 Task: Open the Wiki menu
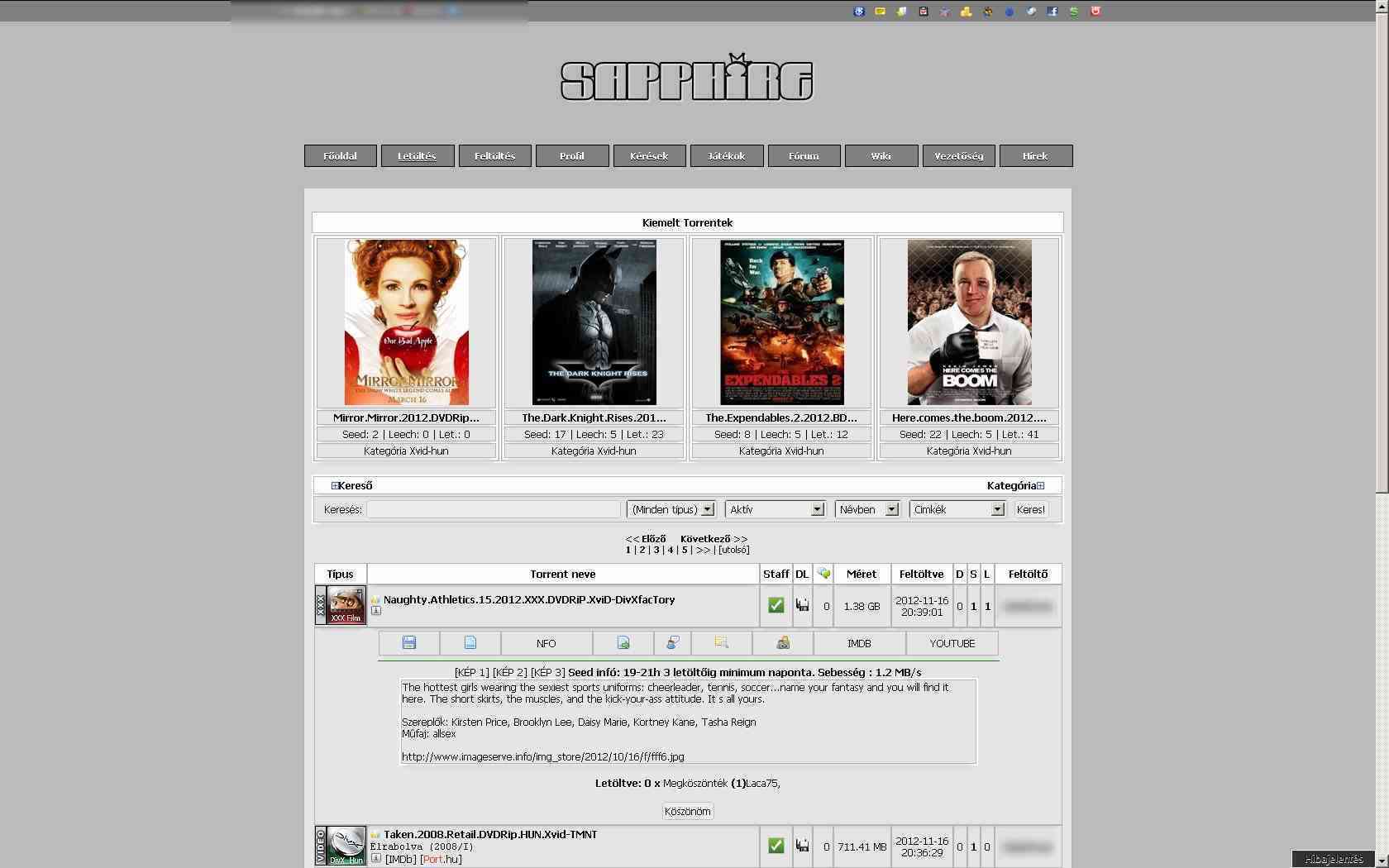881,156
